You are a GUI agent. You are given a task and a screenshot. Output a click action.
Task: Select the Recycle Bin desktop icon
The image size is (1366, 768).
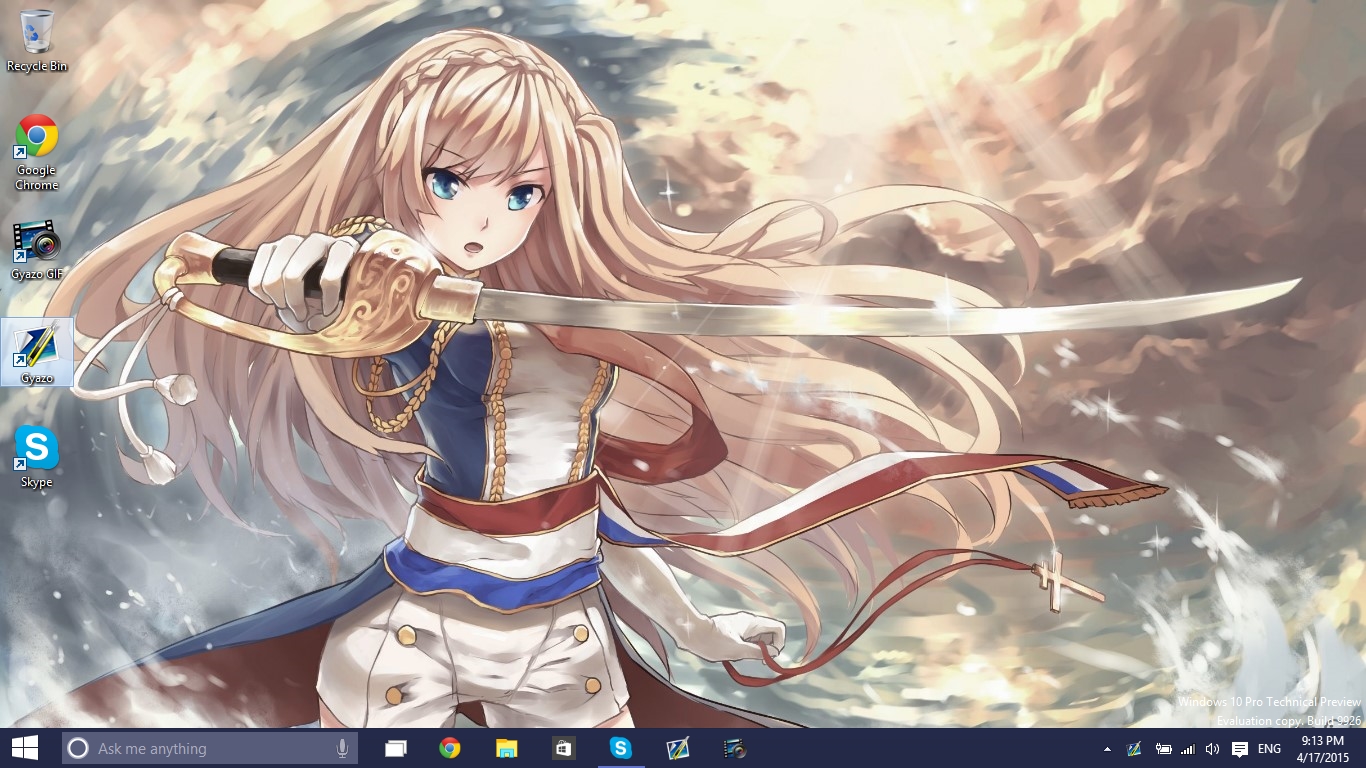point(37,40)
